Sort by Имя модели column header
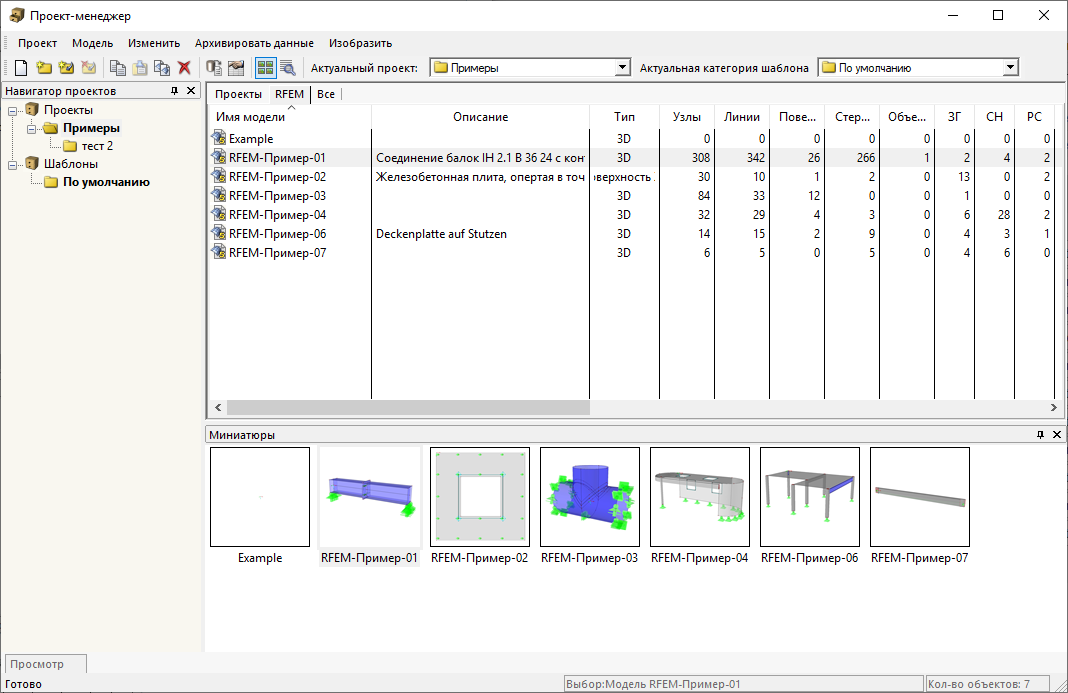1068x693 pixels. click(290, 117)
